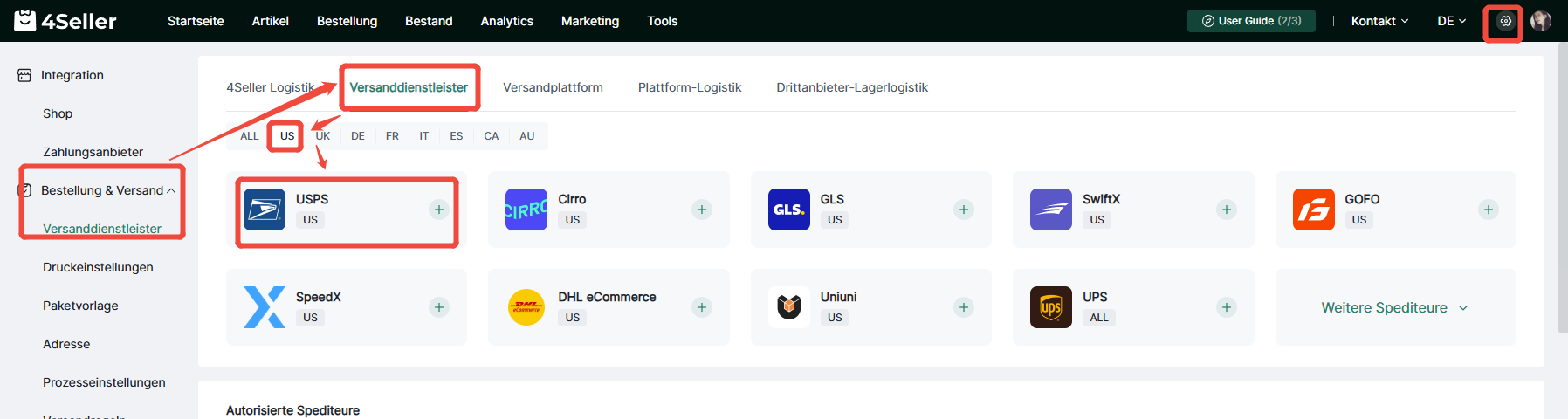
Task: Filter carriers by AU
Action: [527, 136]
